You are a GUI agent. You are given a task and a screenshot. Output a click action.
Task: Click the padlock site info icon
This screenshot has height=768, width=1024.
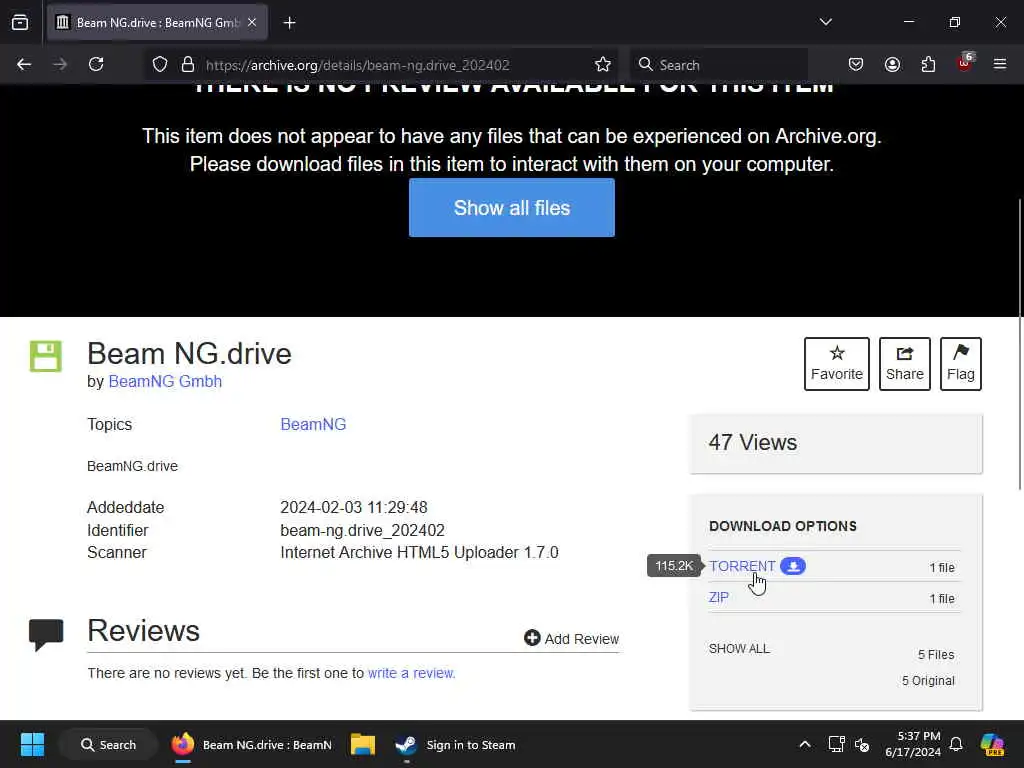tap(187, 64)
